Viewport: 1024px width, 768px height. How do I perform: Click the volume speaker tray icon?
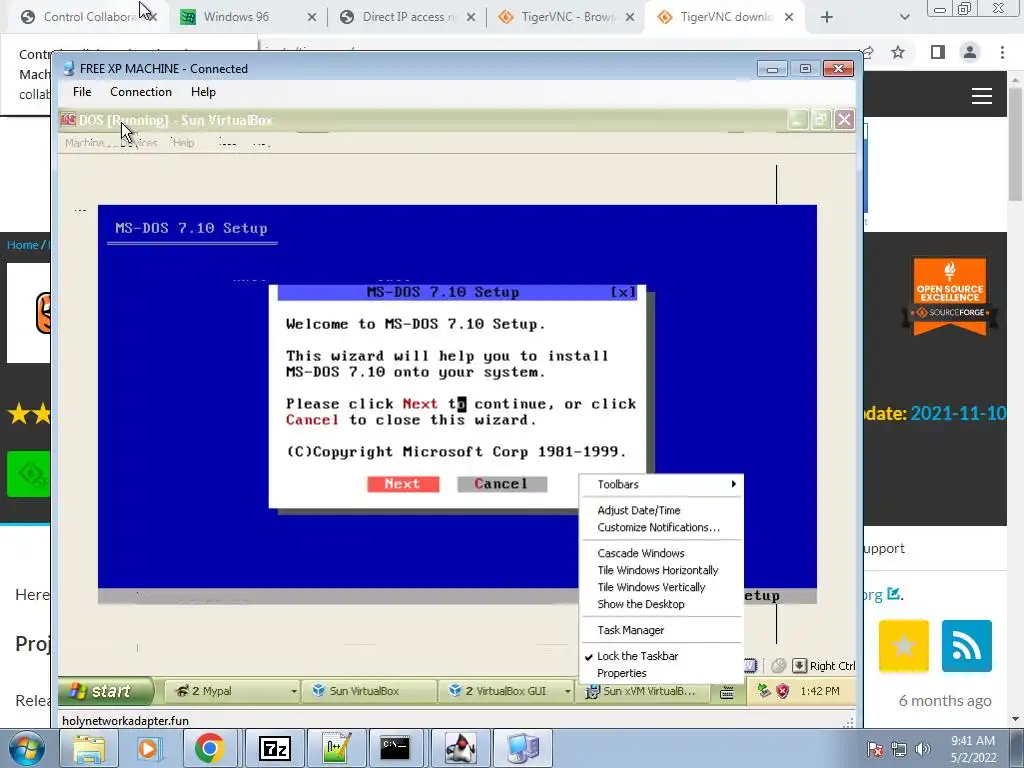click(922, 749)
